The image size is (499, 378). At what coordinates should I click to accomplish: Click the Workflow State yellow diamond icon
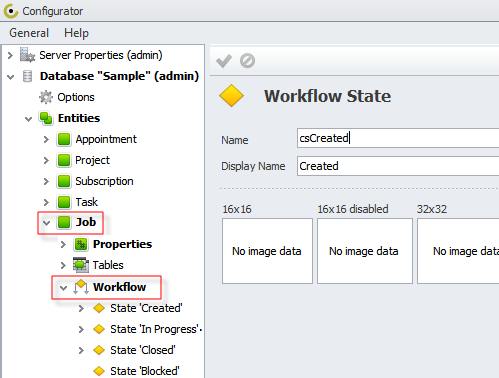pos(231,96)
